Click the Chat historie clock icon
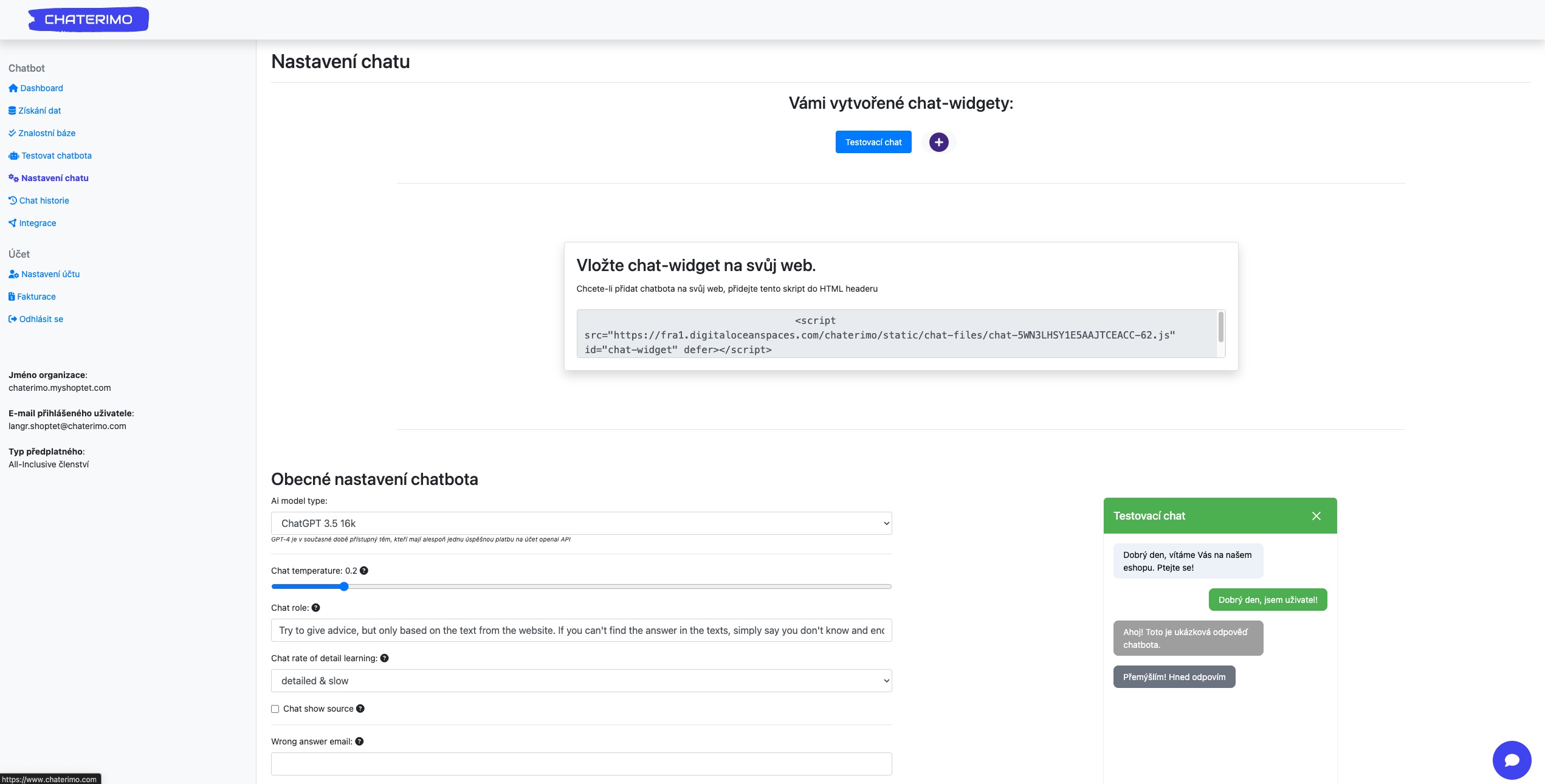This screenshot has width=1545, height=784. 13,201
